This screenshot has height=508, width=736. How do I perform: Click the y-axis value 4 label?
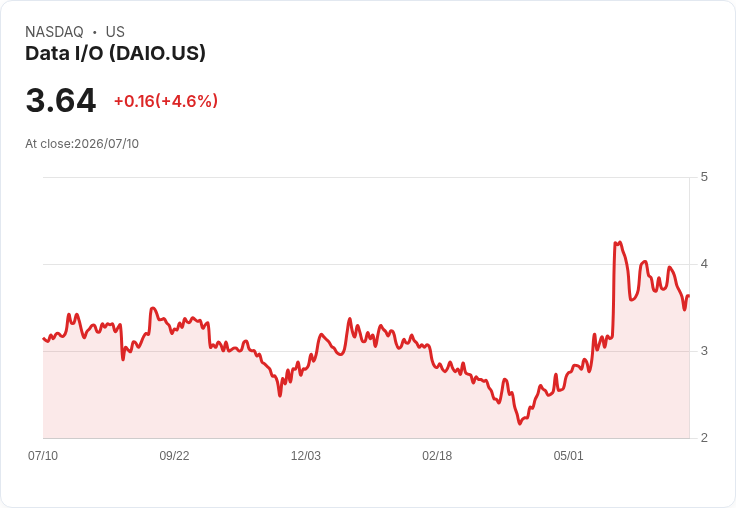pyautogui.click(x=704, y=264)
